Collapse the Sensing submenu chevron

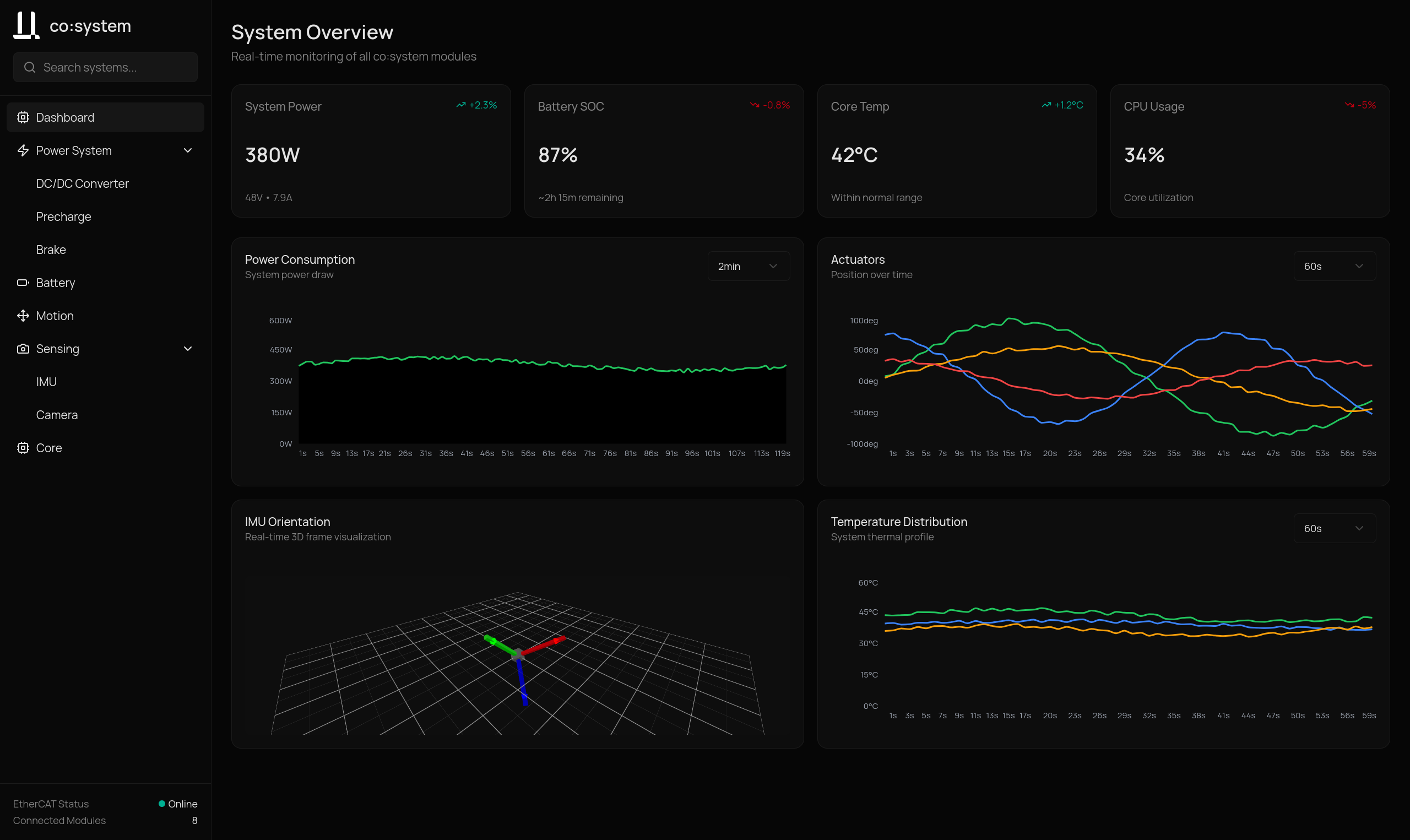tap(188, 349)
